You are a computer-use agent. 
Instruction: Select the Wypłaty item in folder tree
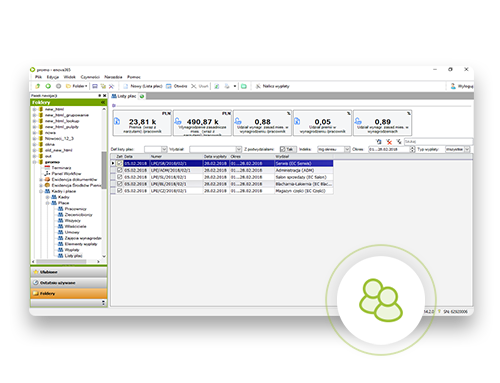point(72,250)
